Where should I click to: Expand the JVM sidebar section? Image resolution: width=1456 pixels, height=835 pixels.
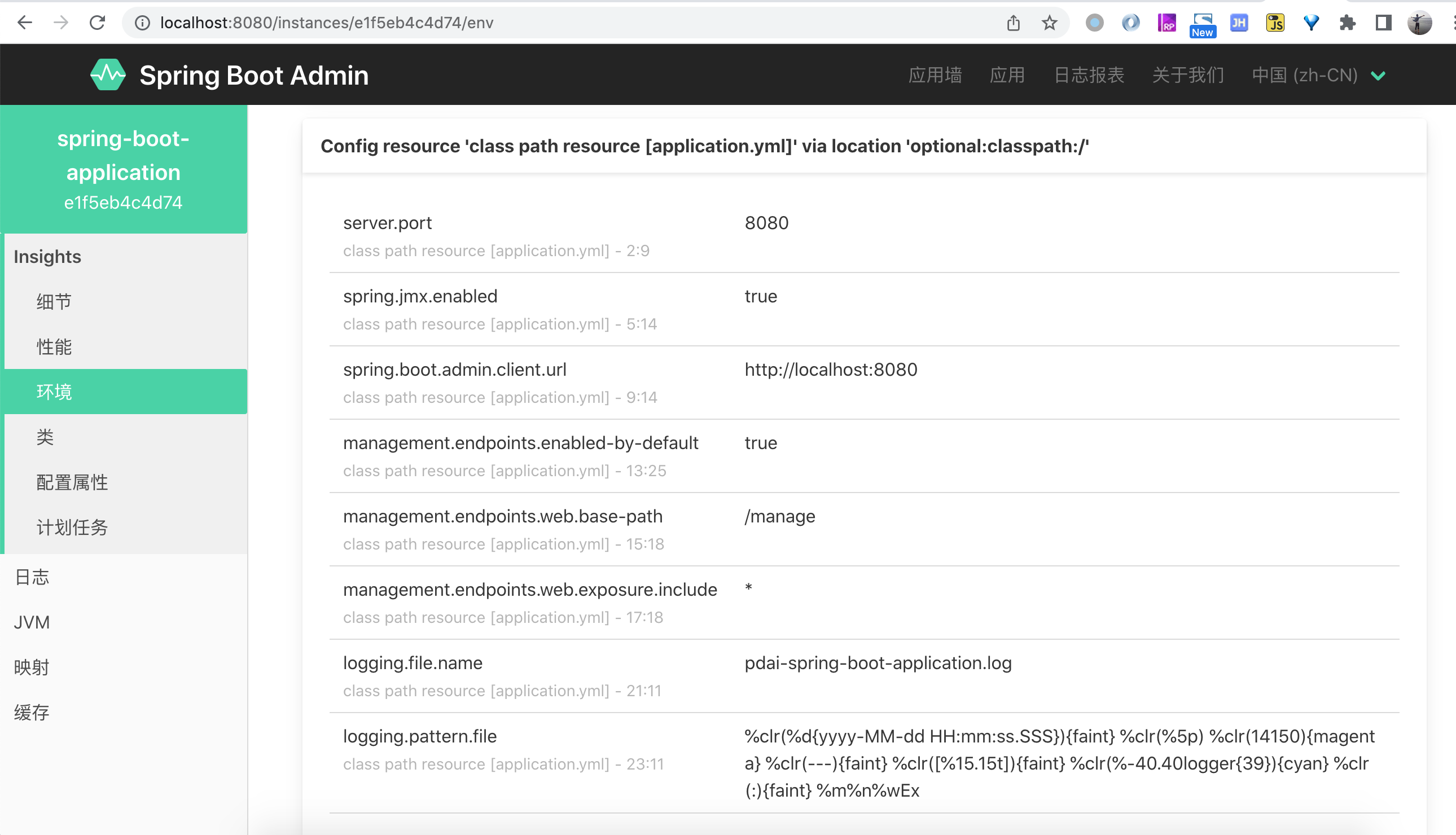point(123,622)
